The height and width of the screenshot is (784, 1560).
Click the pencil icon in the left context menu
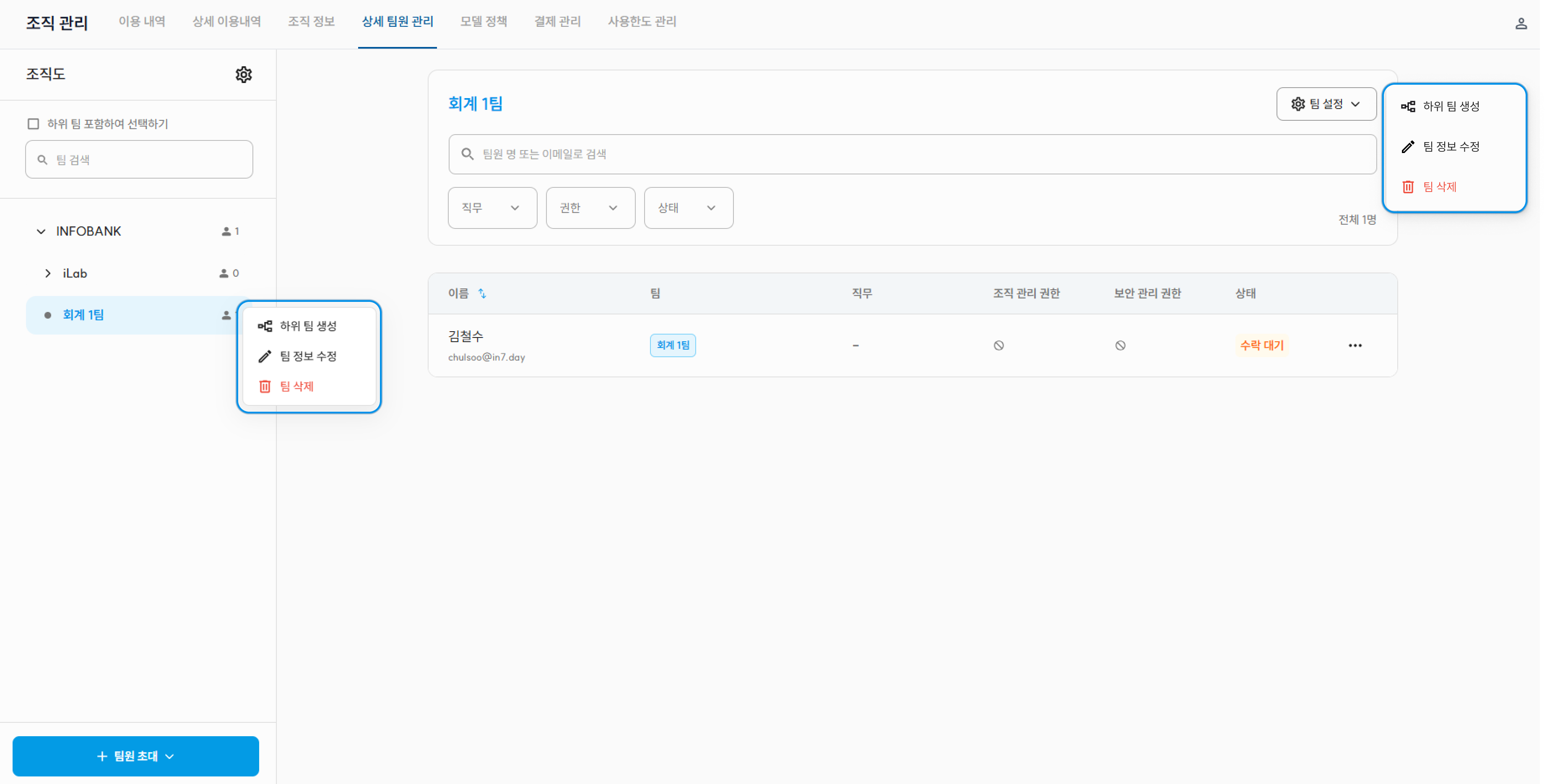[x=265, y=356]
